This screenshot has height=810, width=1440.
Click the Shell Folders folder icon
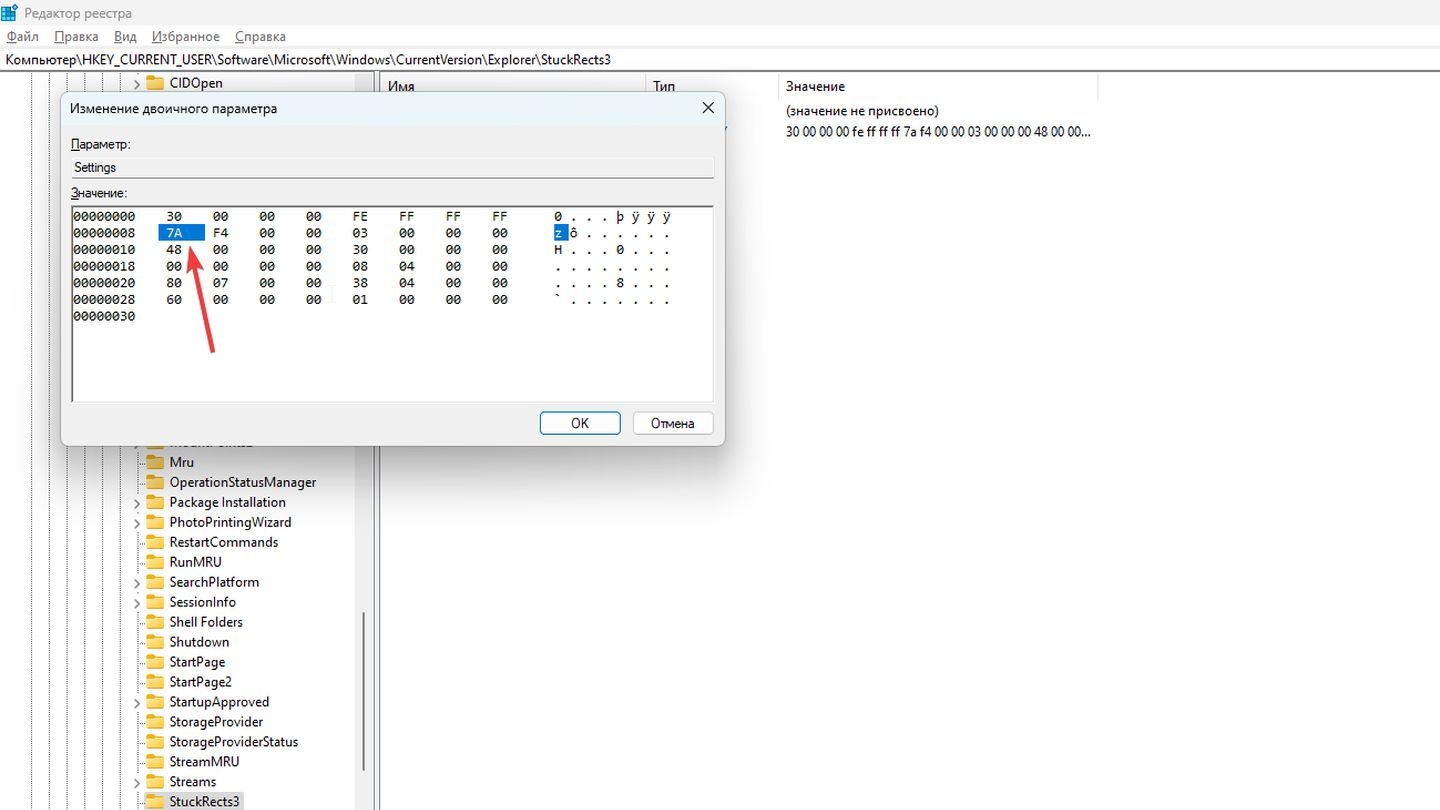click(x=154, y=622)
